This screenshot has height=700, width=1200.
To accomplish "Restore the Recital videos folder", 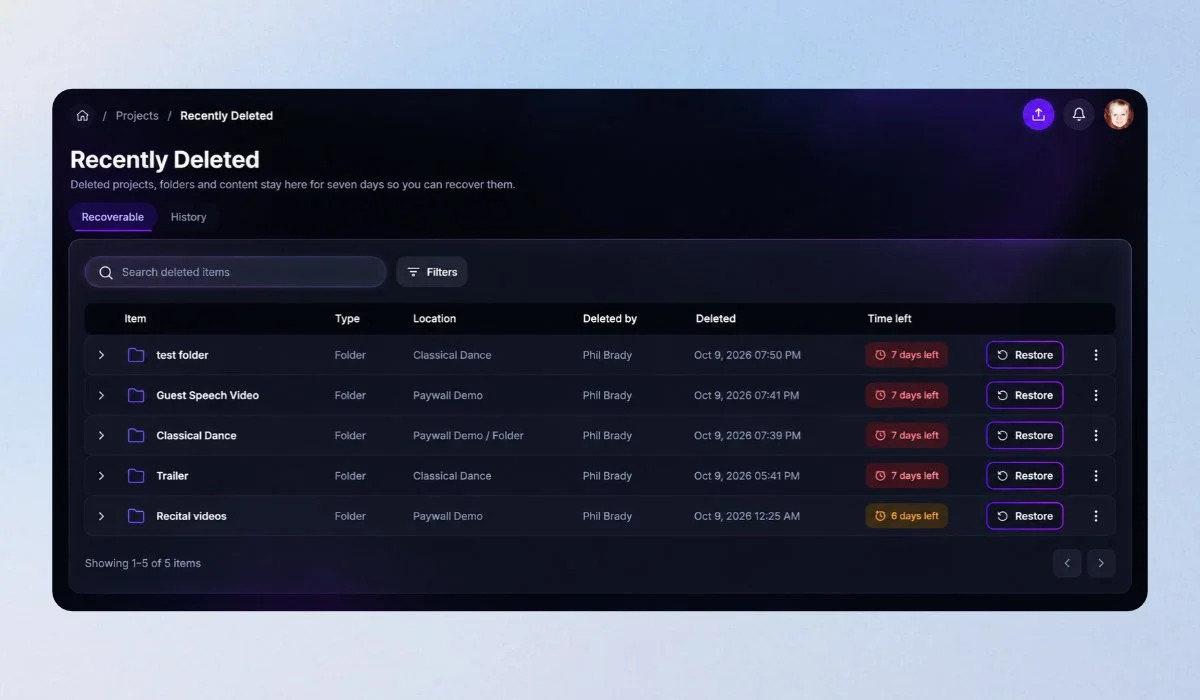I will click(1025, 516).
